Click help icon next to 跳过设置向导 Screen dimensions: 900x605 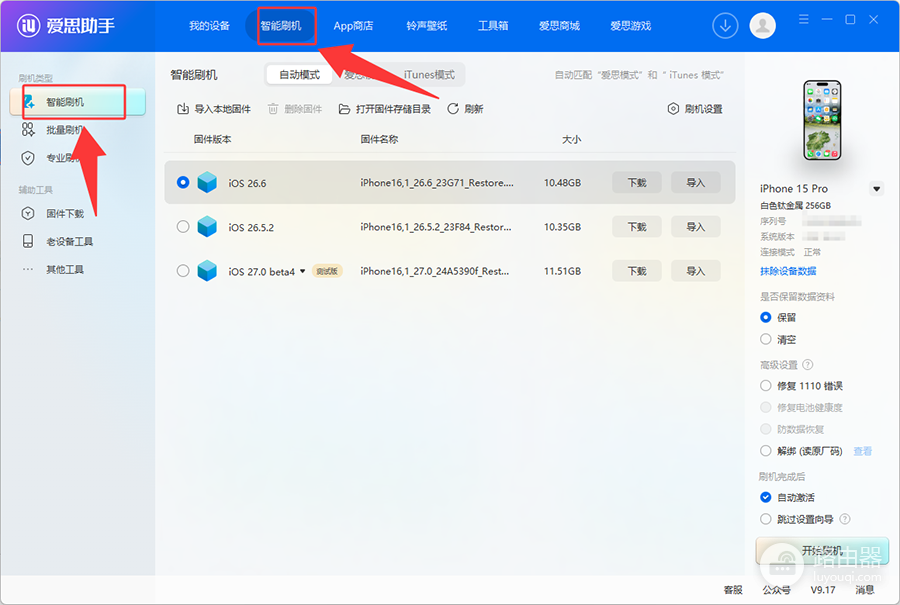[845, 519]
